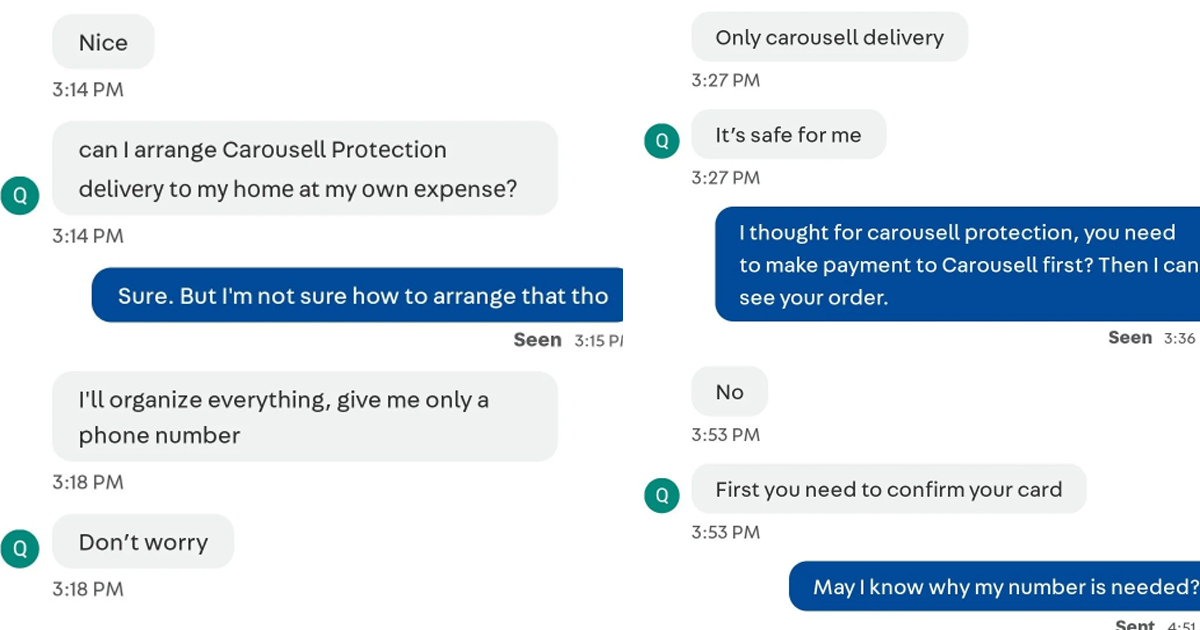Click the Seen indicator under 3:15 PM message
Screen dimensions: 1200x630
(x=537, y=339)
